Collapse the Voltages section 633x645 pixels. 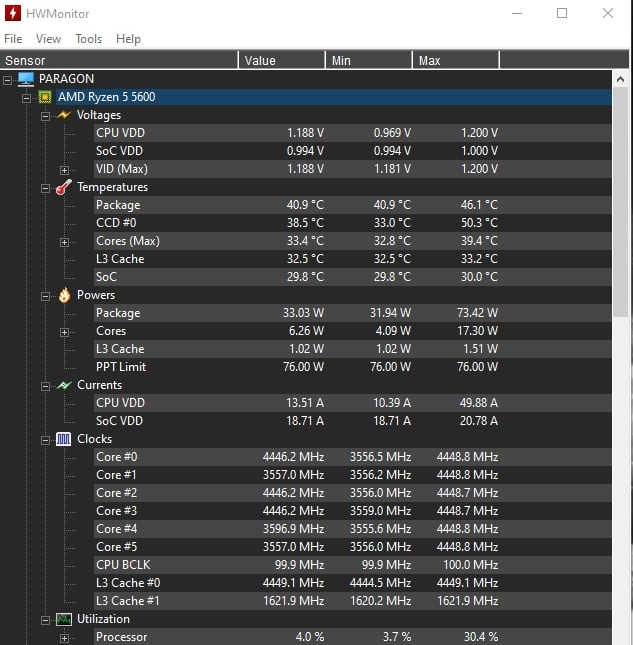(x=45, y=116)
